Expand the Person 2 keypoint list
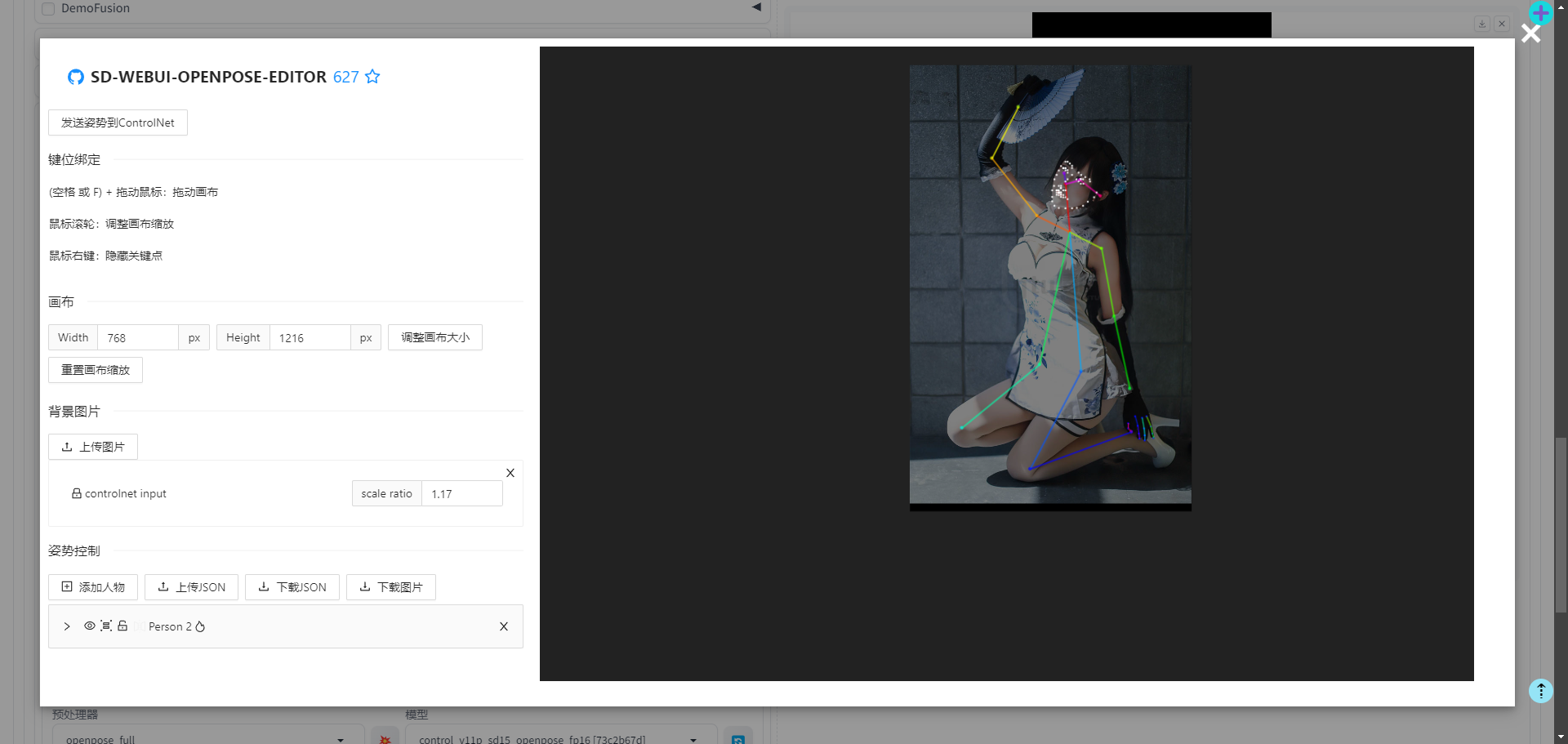 [x=67, y=626]
